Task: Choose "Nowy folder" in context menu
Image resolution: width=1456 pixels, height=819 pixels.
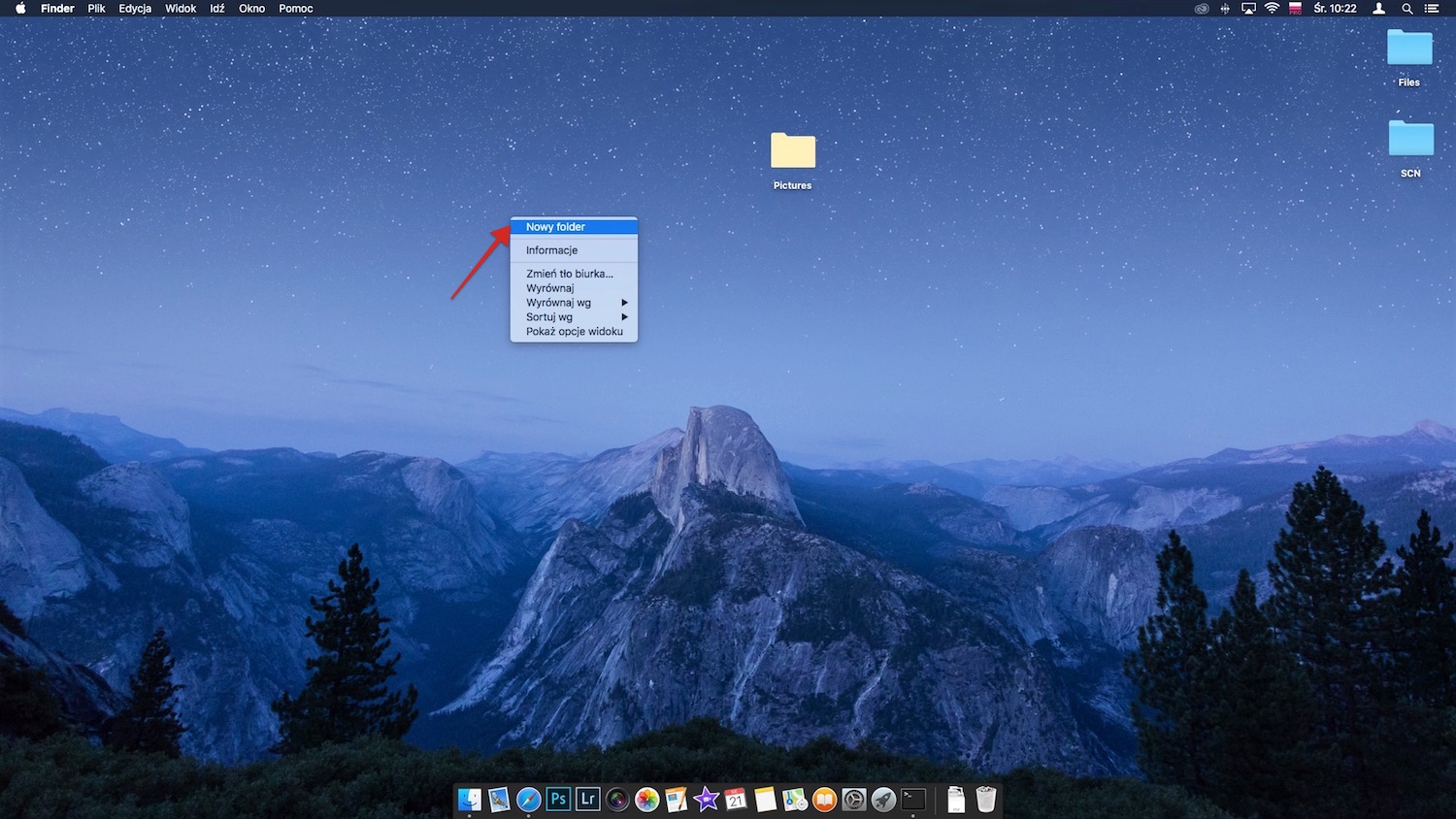Action: (556, 227)
